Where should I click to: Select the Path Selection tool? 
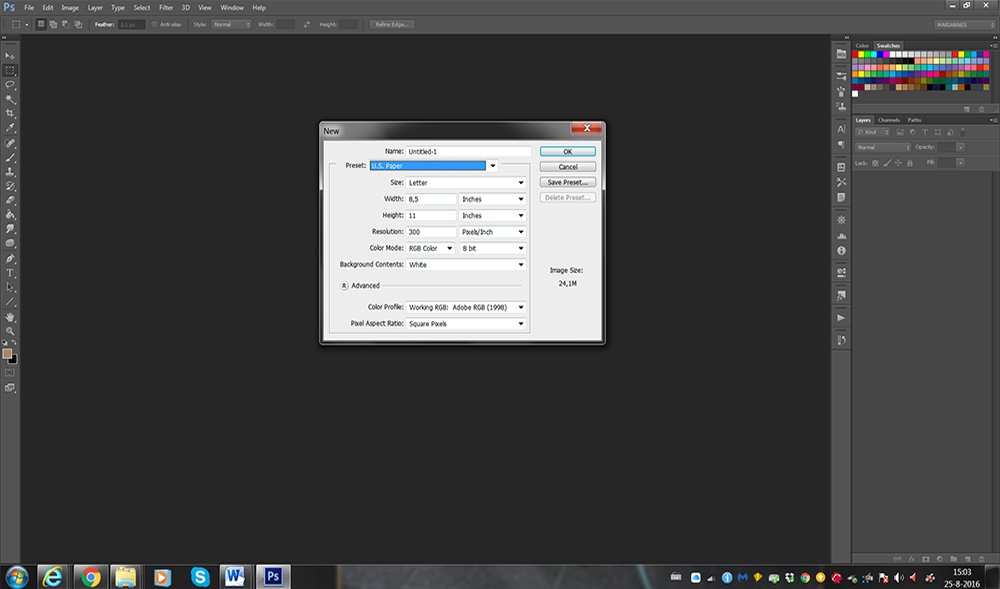(x=10, y=287)
